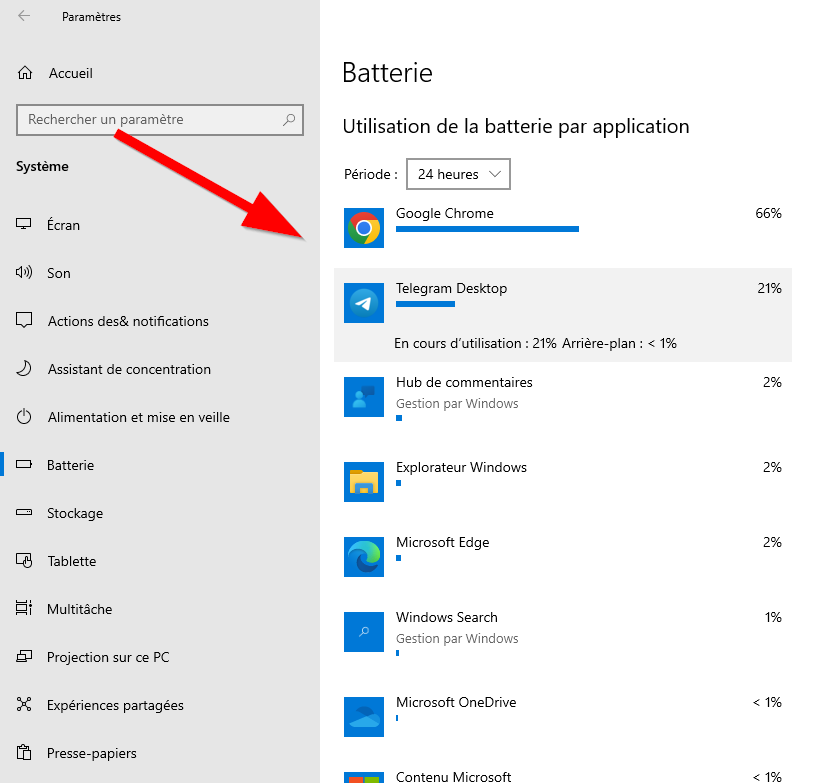Click Google Chrome's 66% value
839x783 pixels.
768,213
